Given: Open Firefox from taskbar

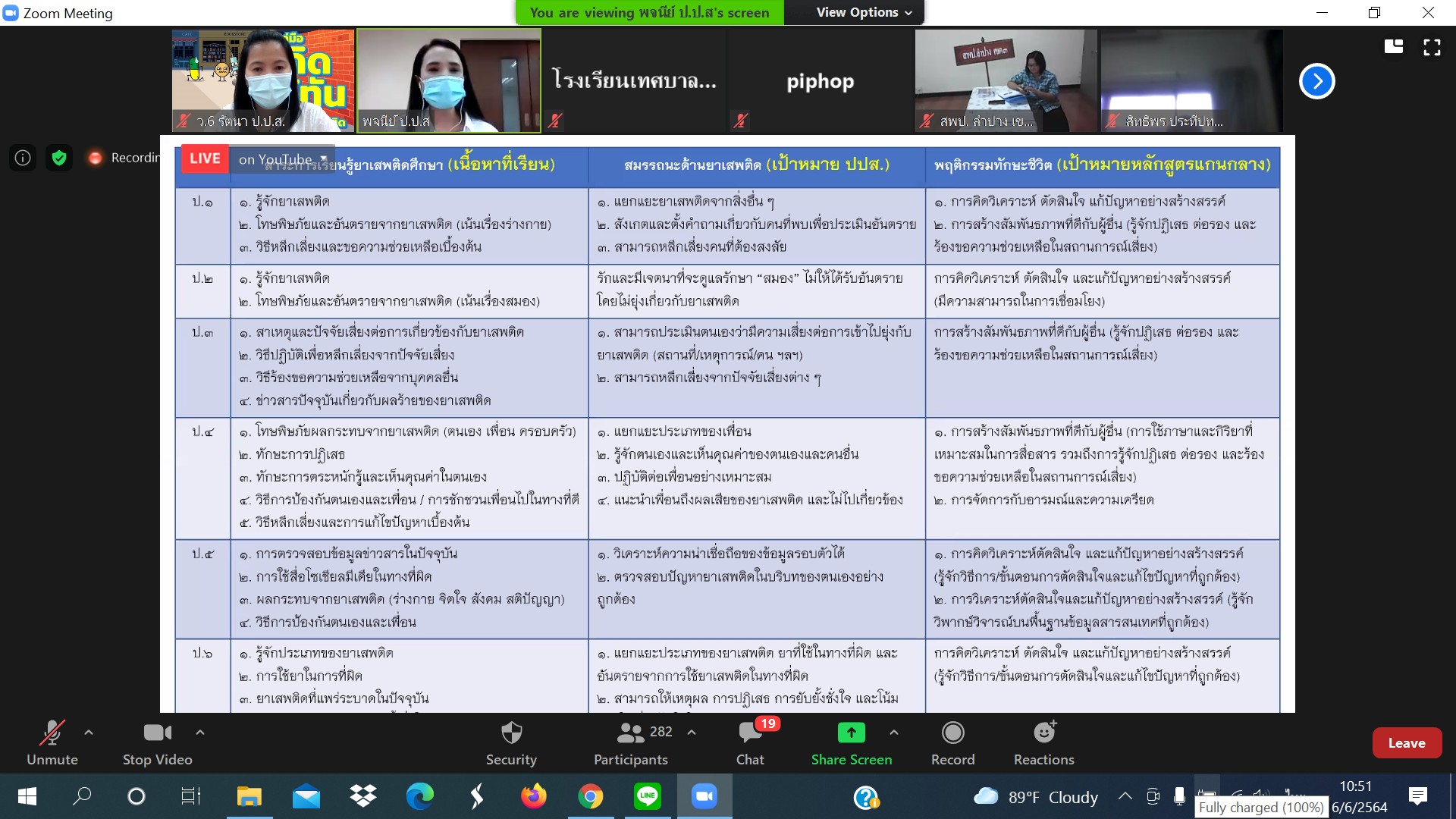Looking at the screenshot, I should coord(534,796).
